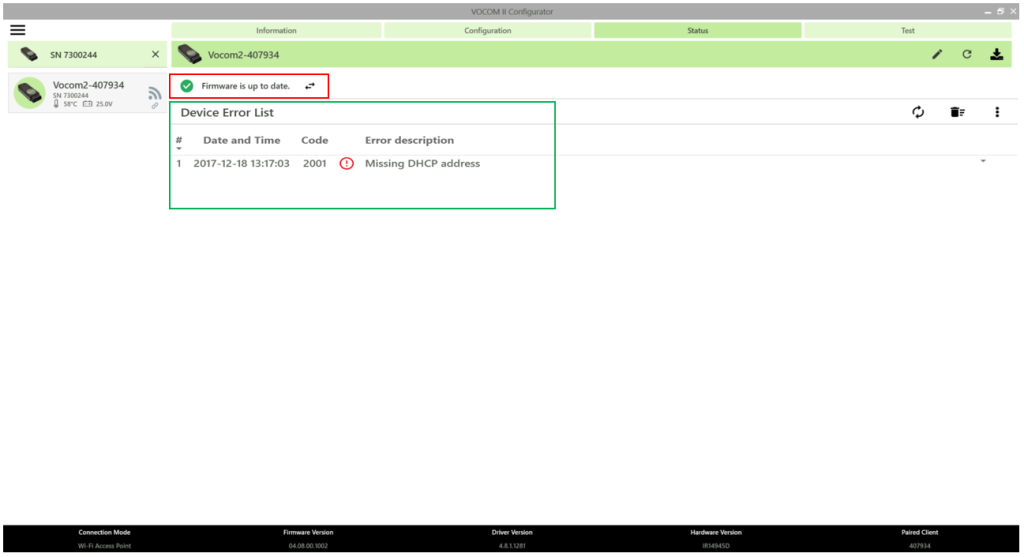This screenshot has width=1024, height=557.
Task: Select the error row dated 2017-12-18 13:17:03
Action: (x=594, y=163)
